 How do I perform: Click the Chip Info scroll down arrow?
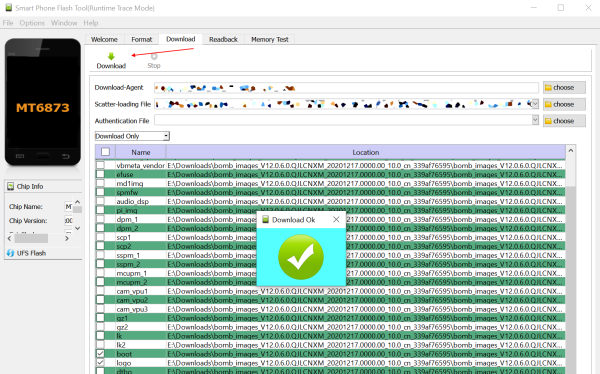click(77, 228)
